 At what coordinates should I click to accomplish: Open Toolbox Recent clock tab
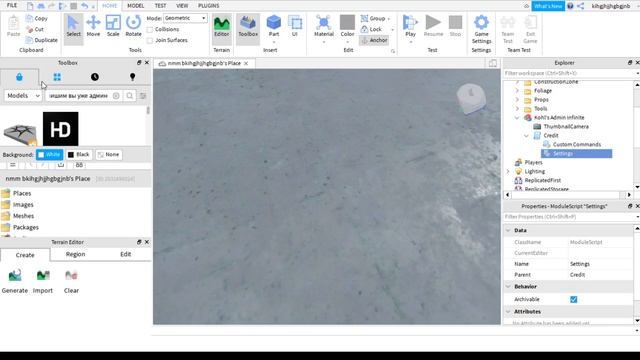tap(95, 77)
